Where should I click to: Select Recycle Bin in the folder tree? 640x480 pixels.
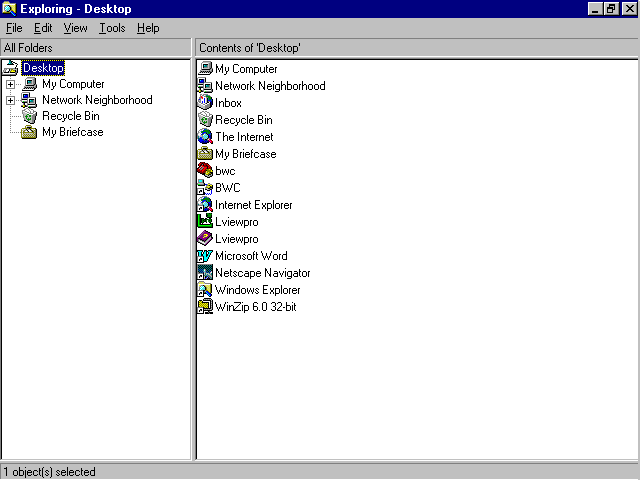[x=70, y=116]
